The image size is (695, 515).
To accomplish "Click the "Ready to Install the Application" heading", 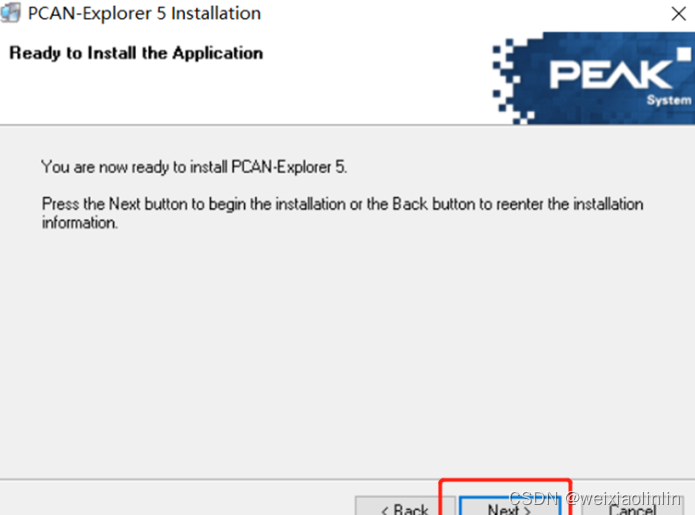I will pos(136,53).
